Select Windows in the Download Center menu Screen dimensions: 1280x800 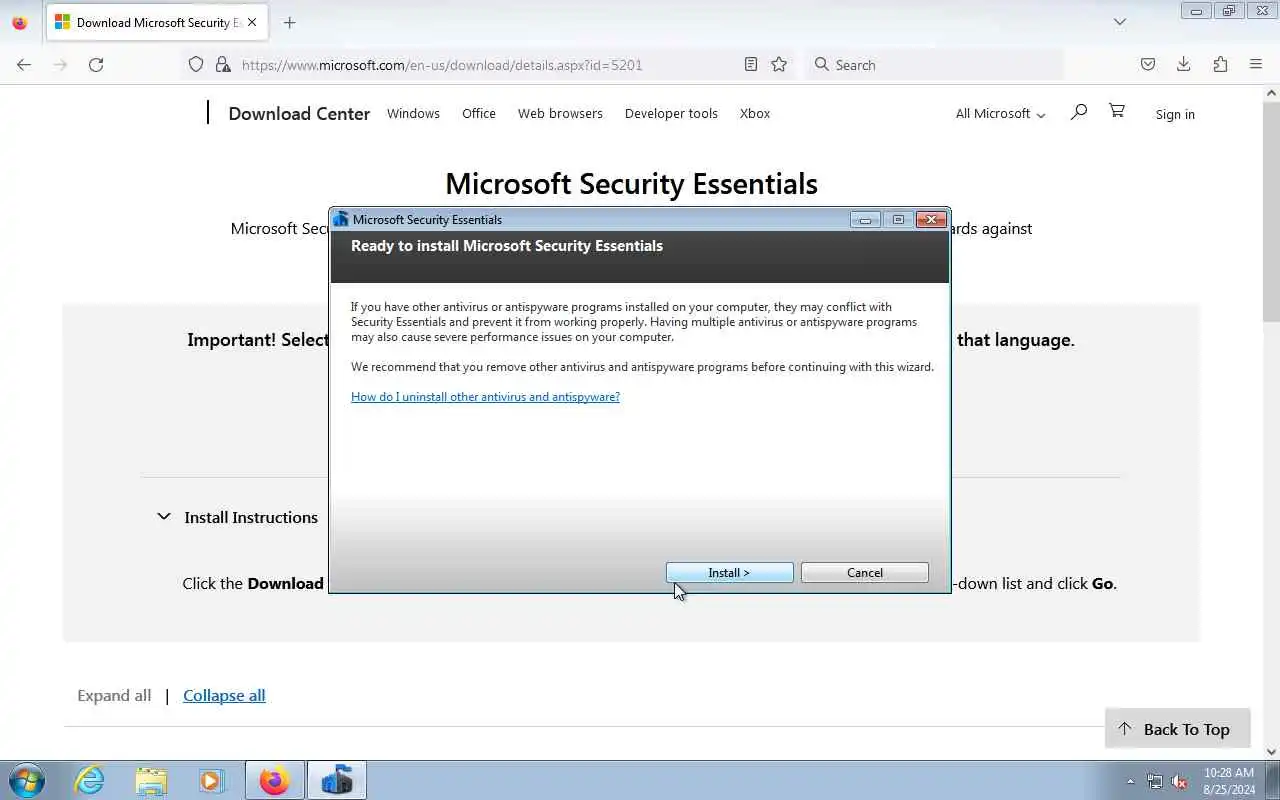click(x=413, y=114)
